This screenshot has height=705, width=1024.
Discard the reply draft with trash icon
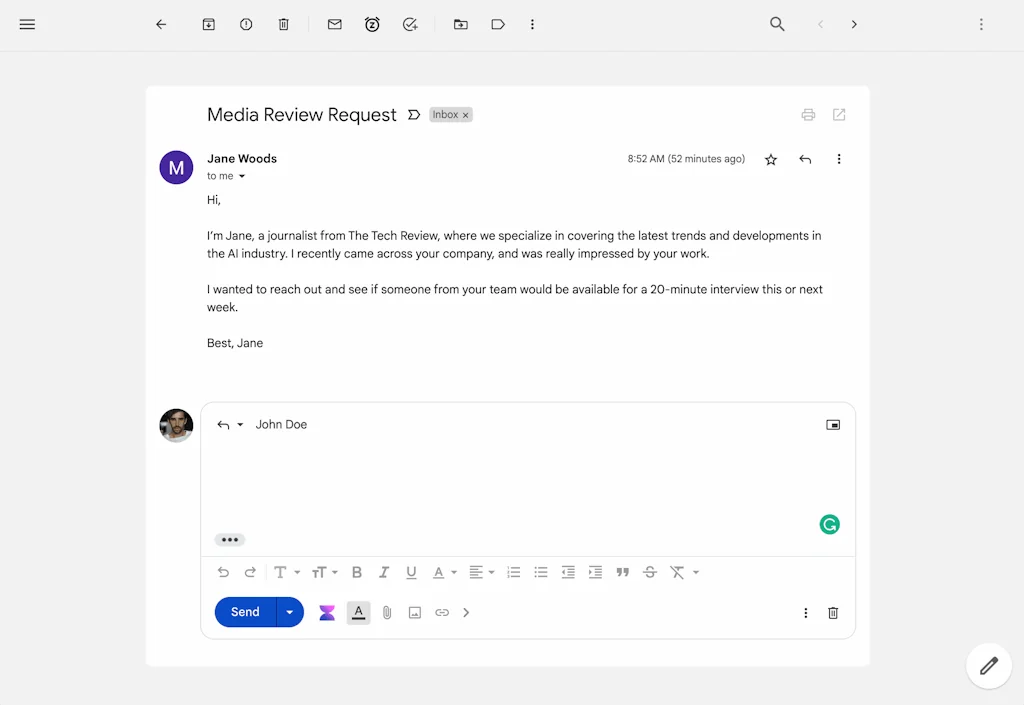tap(833, 613)
